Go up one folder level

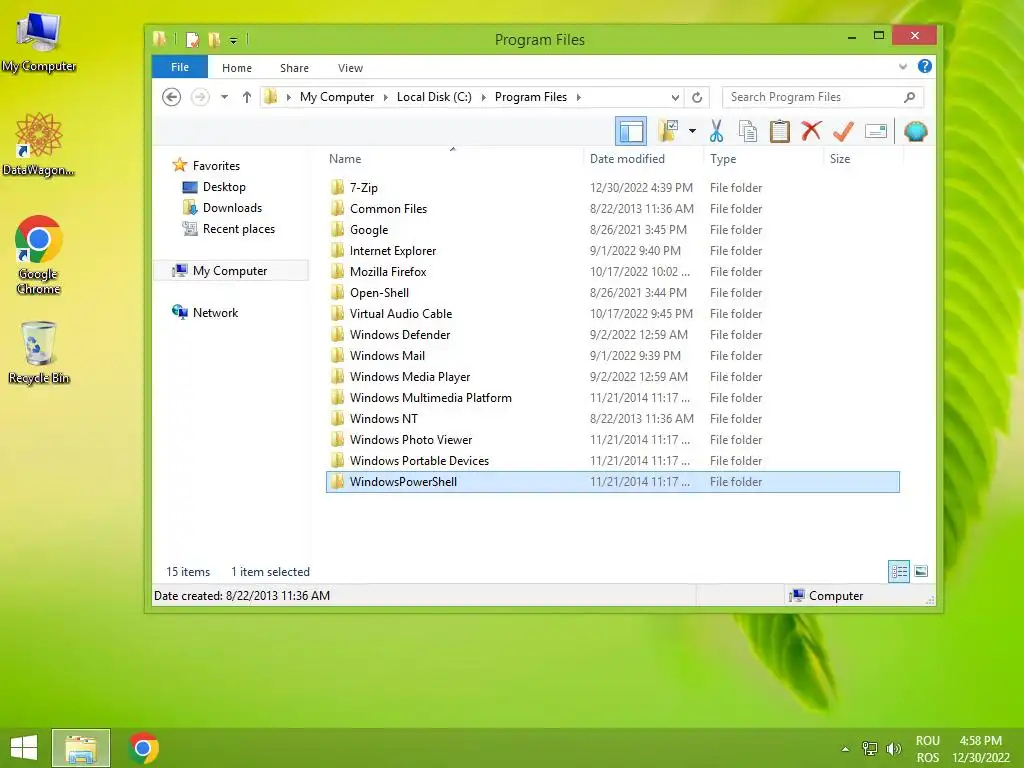point(246,97)
